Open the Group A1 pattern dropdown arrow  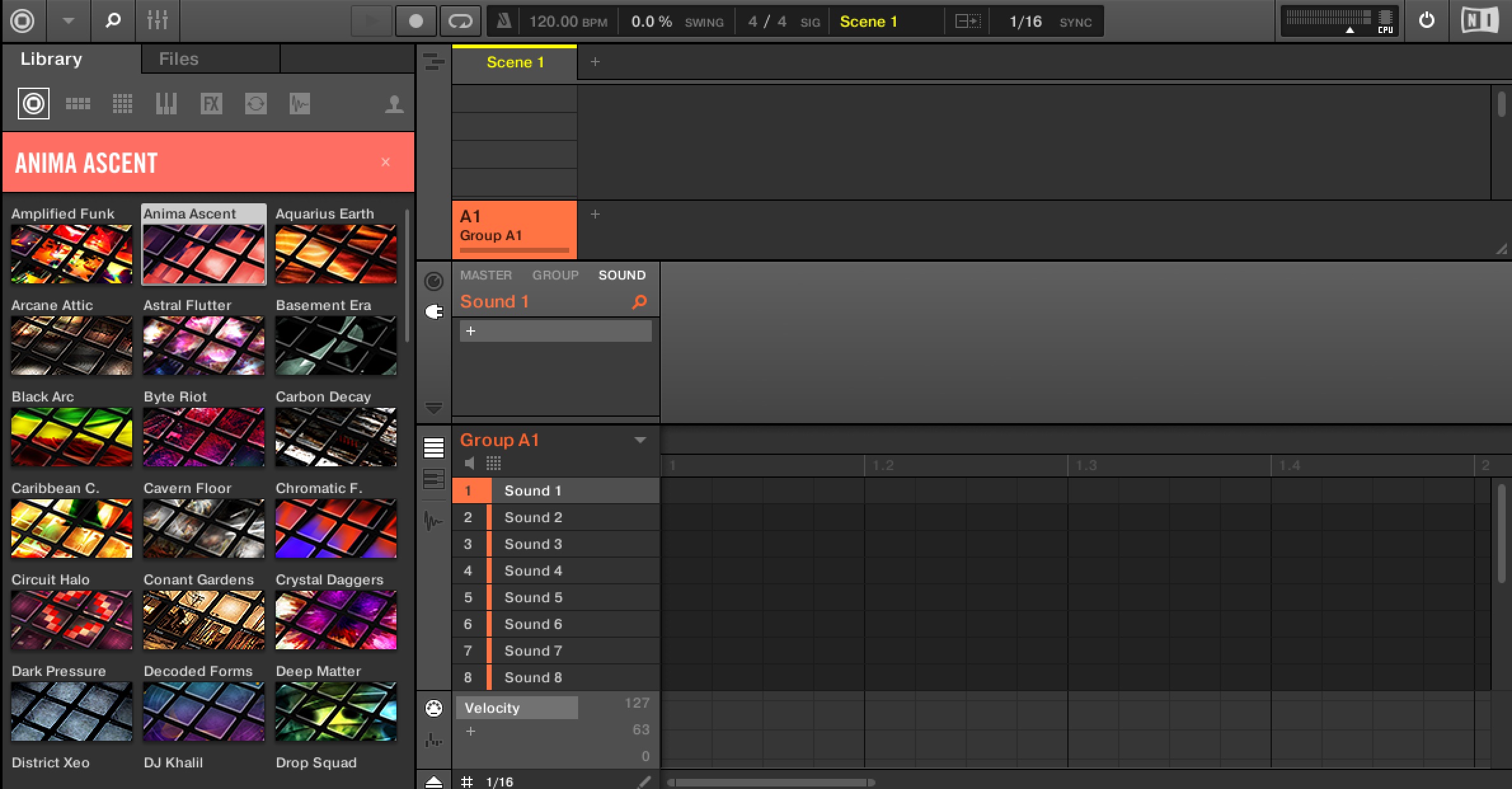point(640,440)
